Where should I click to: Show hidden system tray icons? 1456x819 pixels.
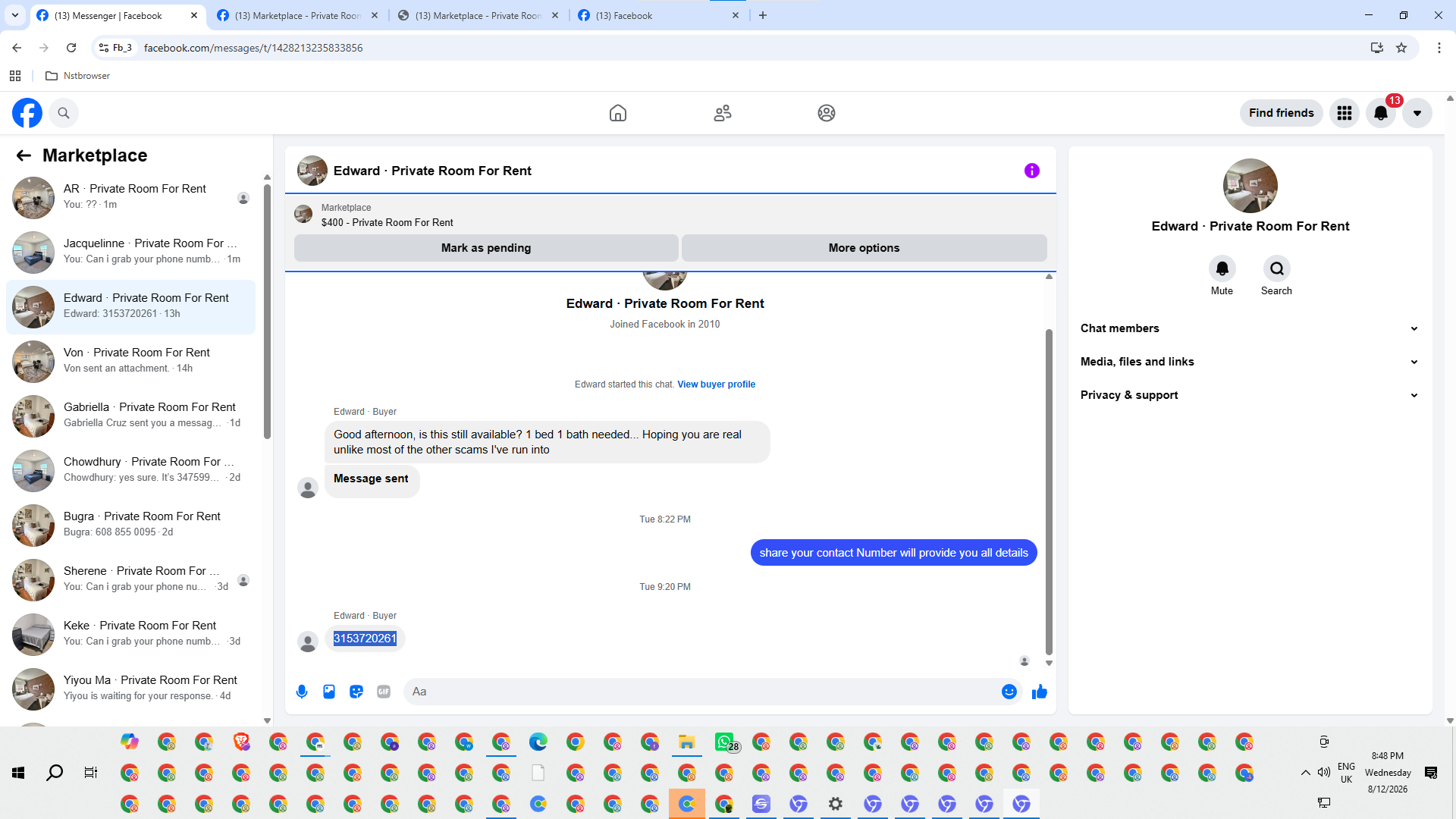[1305, 773]
